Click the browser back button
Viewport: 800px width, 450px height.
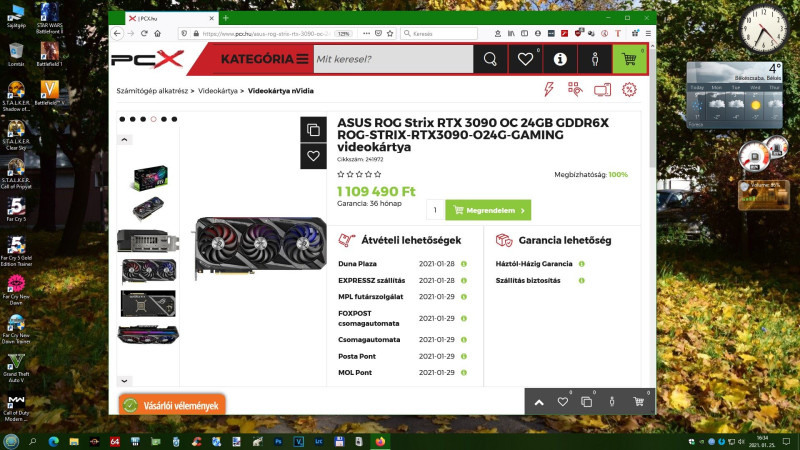click(x=117, y=34)
